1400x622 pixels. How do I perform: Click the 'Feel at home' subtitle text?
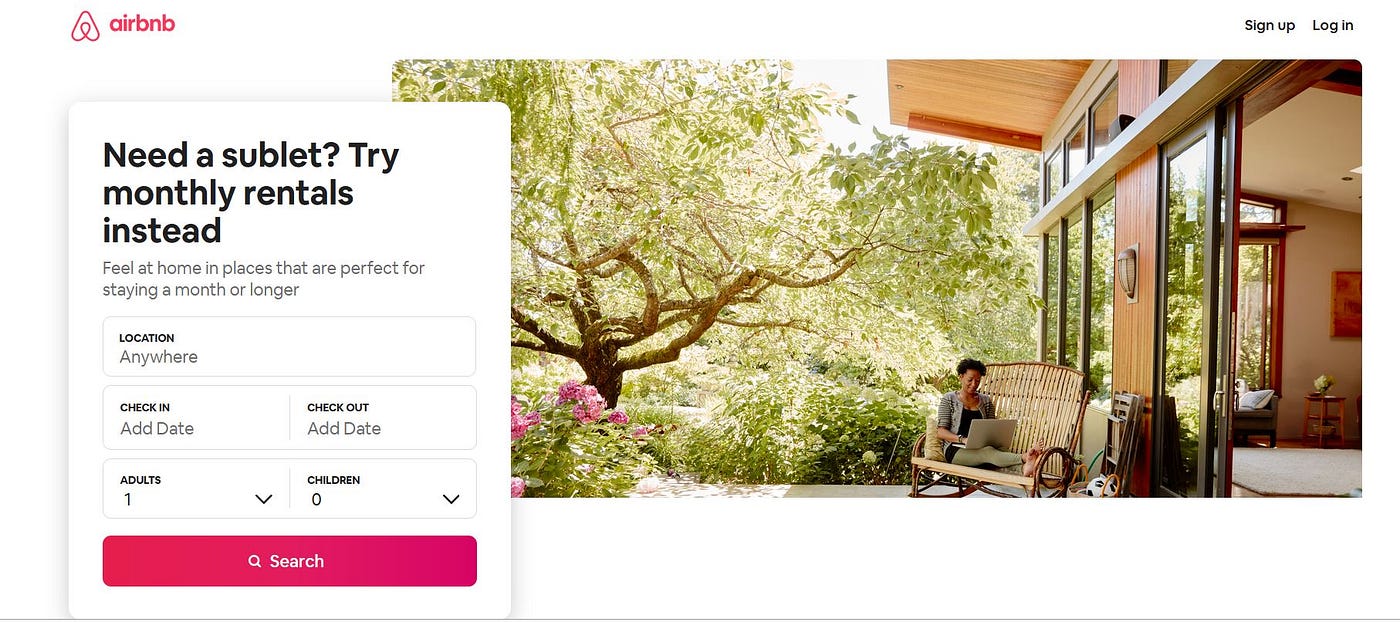tap(264, 279)
